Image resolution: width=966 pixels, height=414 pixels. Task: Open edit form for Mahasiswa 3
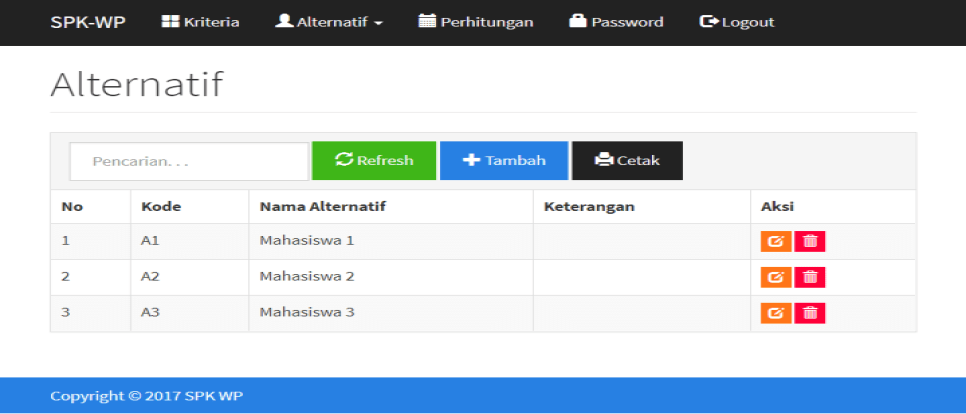[x=775, y=313]
